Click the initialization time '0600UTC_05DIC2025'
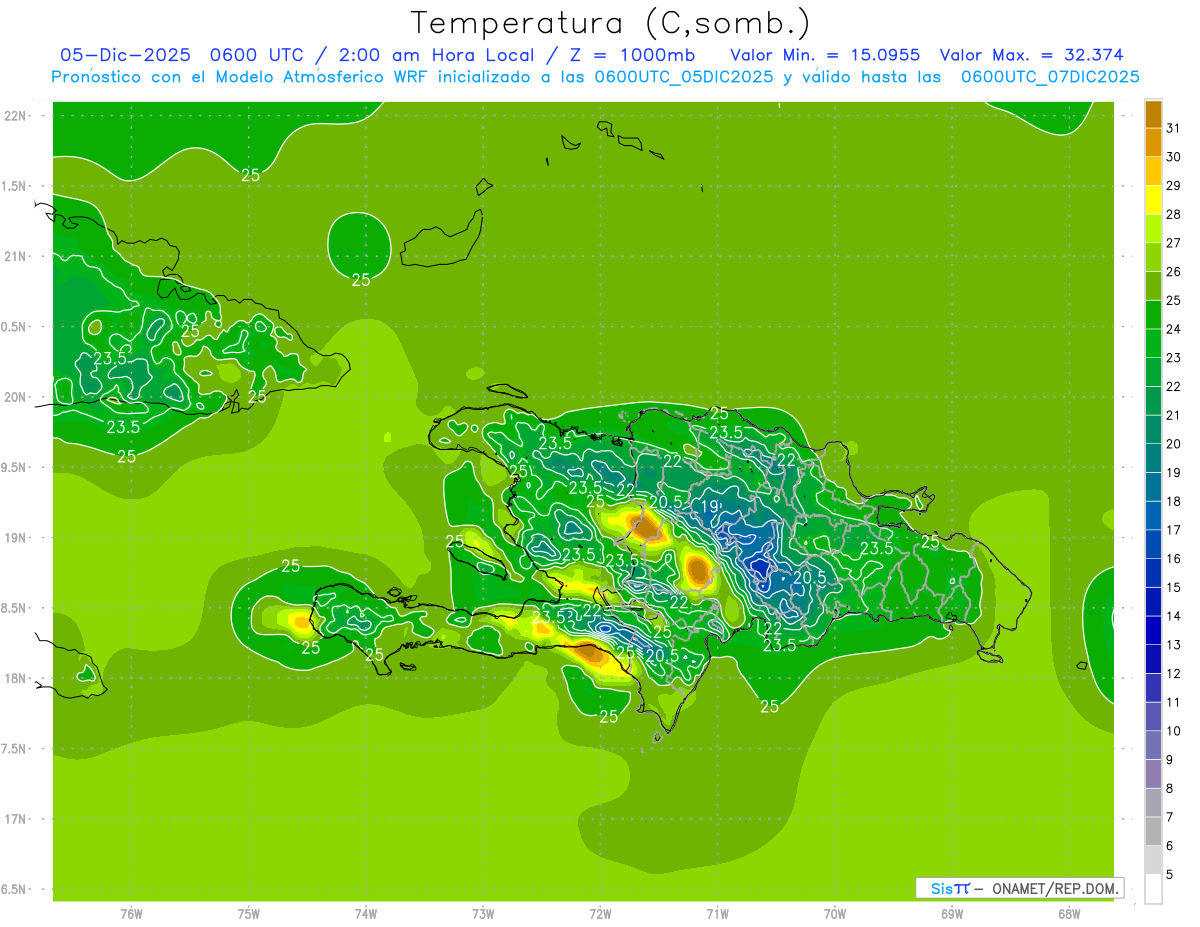Screen dimensions: 1200x927 (x=684, y=77)
